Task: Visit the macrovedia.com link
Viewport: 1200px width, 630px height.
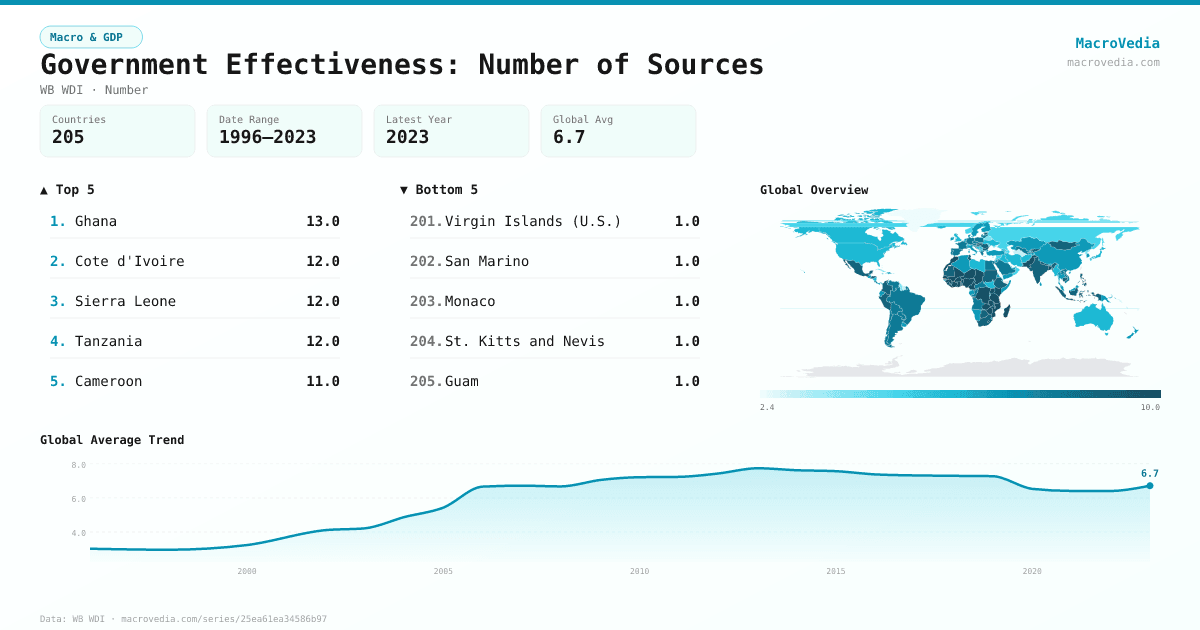Action: click(x=1112, y=61)
